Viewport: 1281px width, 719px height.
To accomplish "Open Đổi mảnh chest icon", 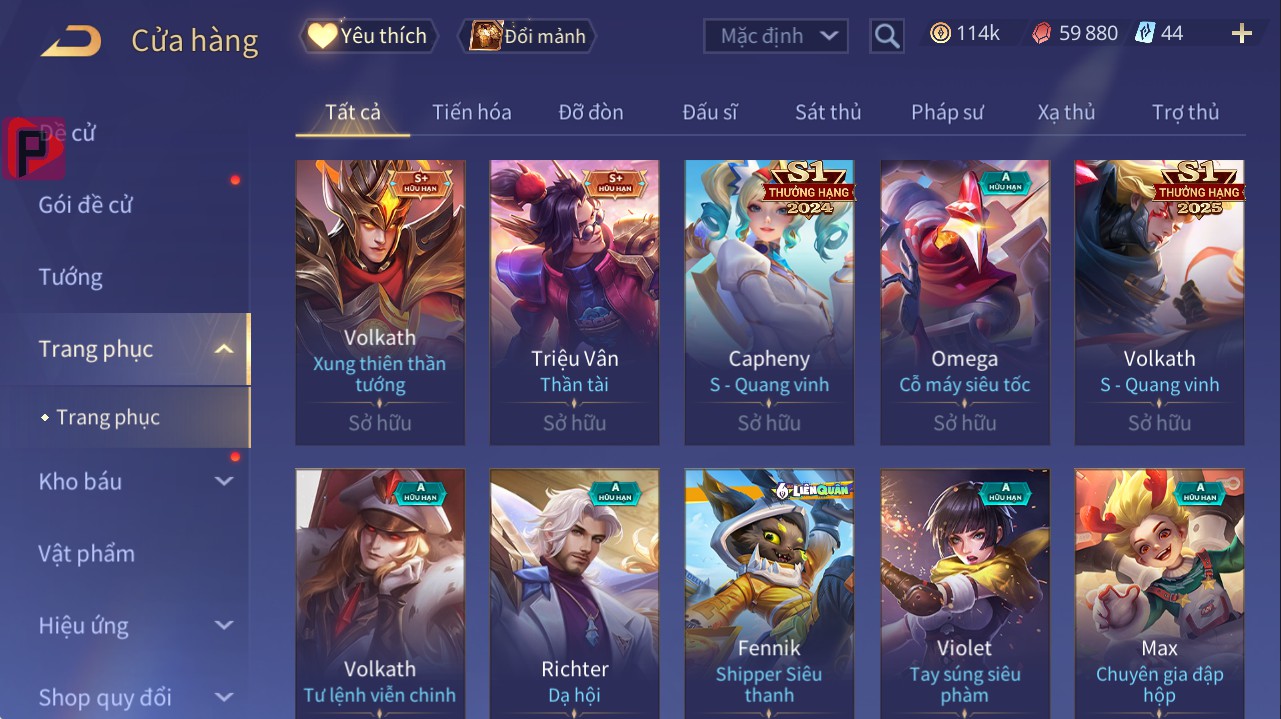I will 486,36.
